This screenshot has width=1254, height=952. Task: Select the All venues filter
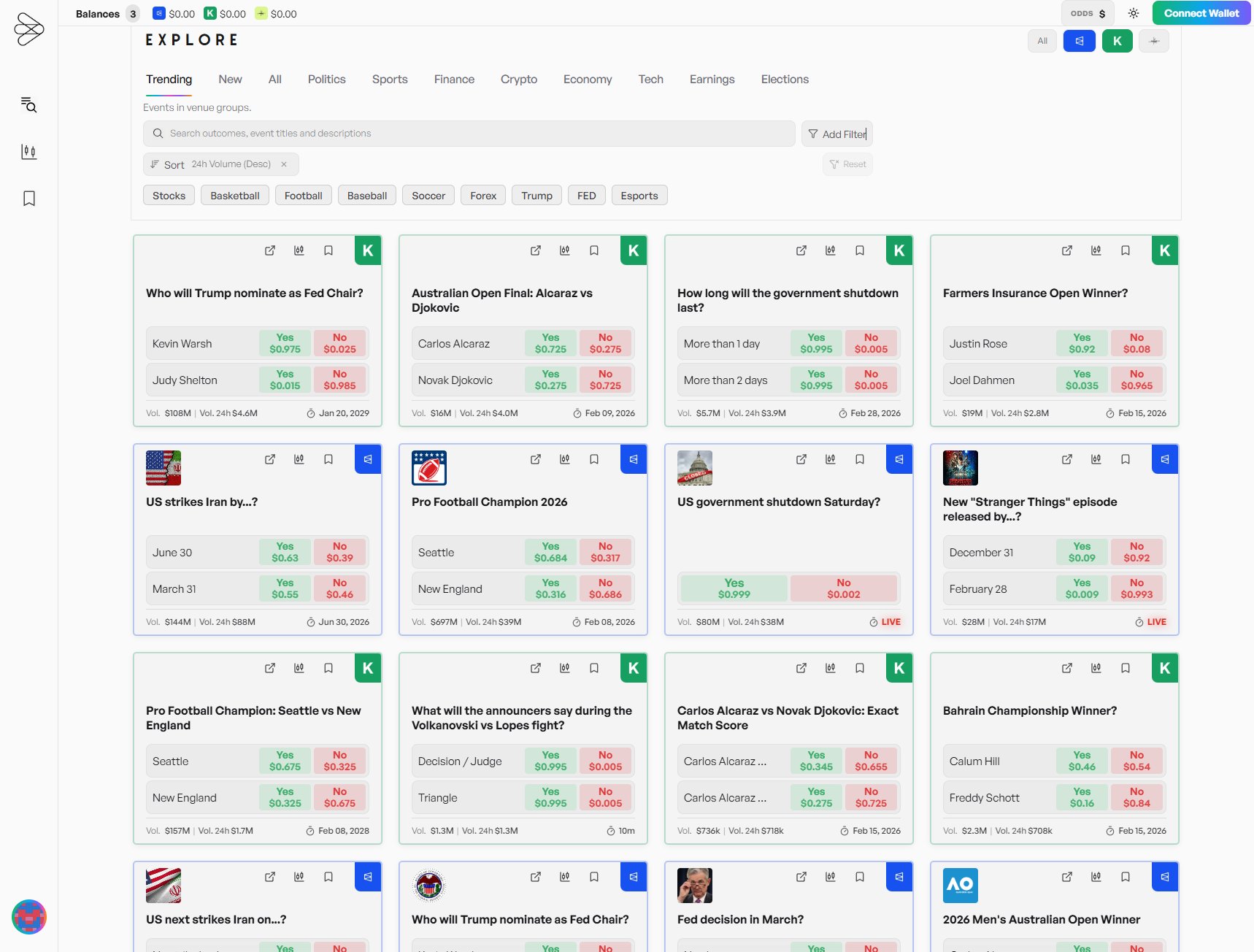(1042, 41)
